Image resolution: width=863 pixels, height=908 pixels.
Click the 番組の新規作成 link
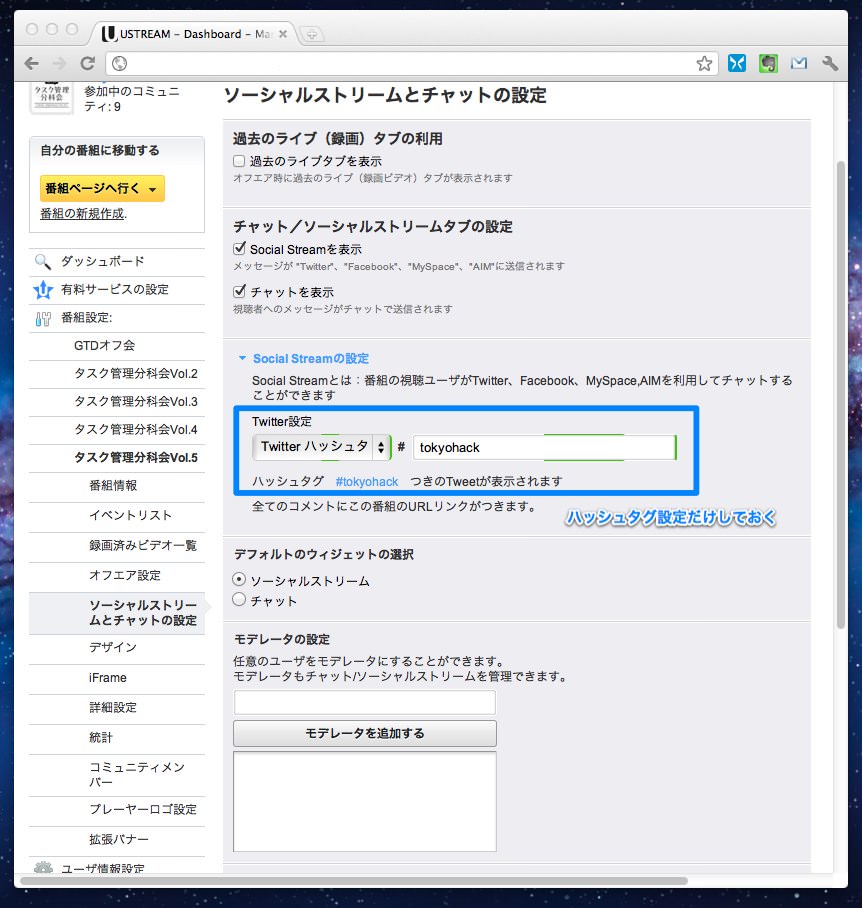tap(82, 214)
